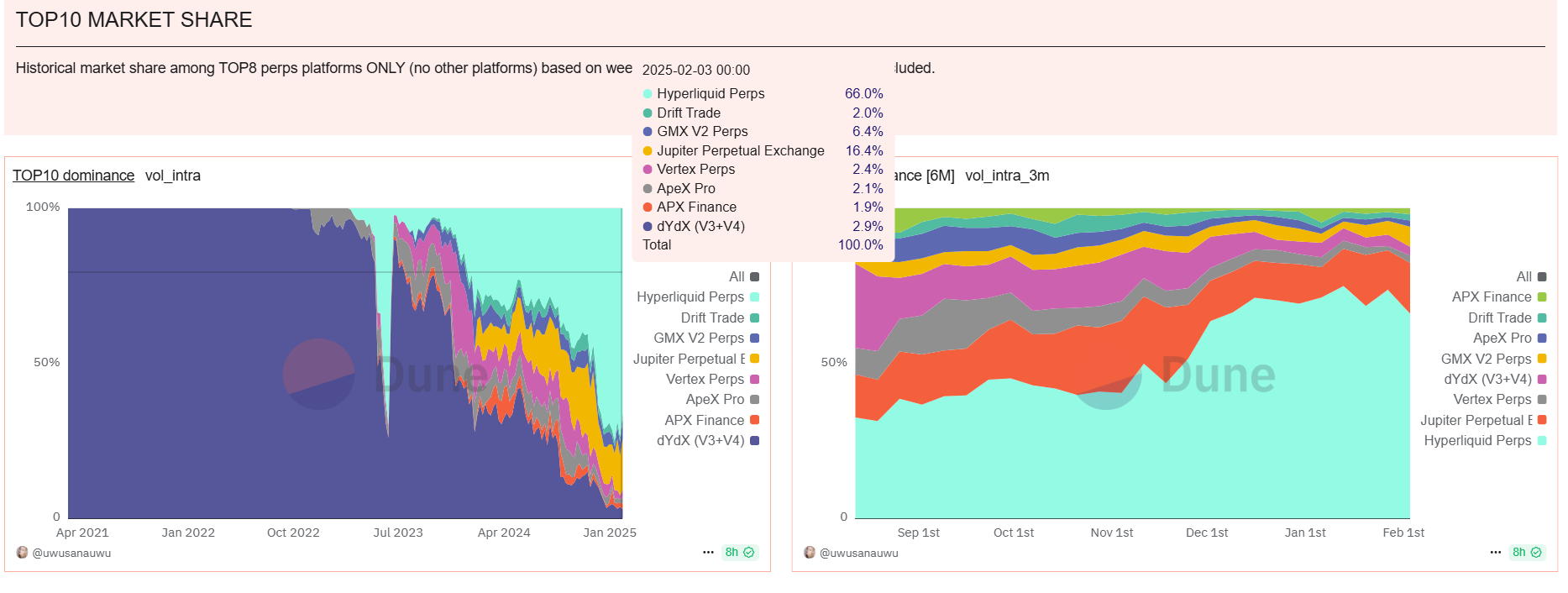Open the left chart's three-dot options menu
The image size is (1568, 593).
708,552
